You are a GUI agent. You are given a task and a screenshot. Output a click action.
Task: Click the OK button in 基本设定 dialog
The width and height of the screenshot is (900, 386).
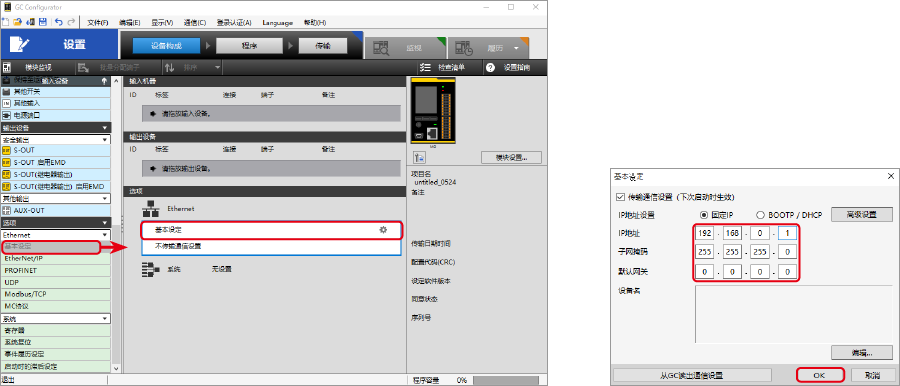click(x=820, y=375)
